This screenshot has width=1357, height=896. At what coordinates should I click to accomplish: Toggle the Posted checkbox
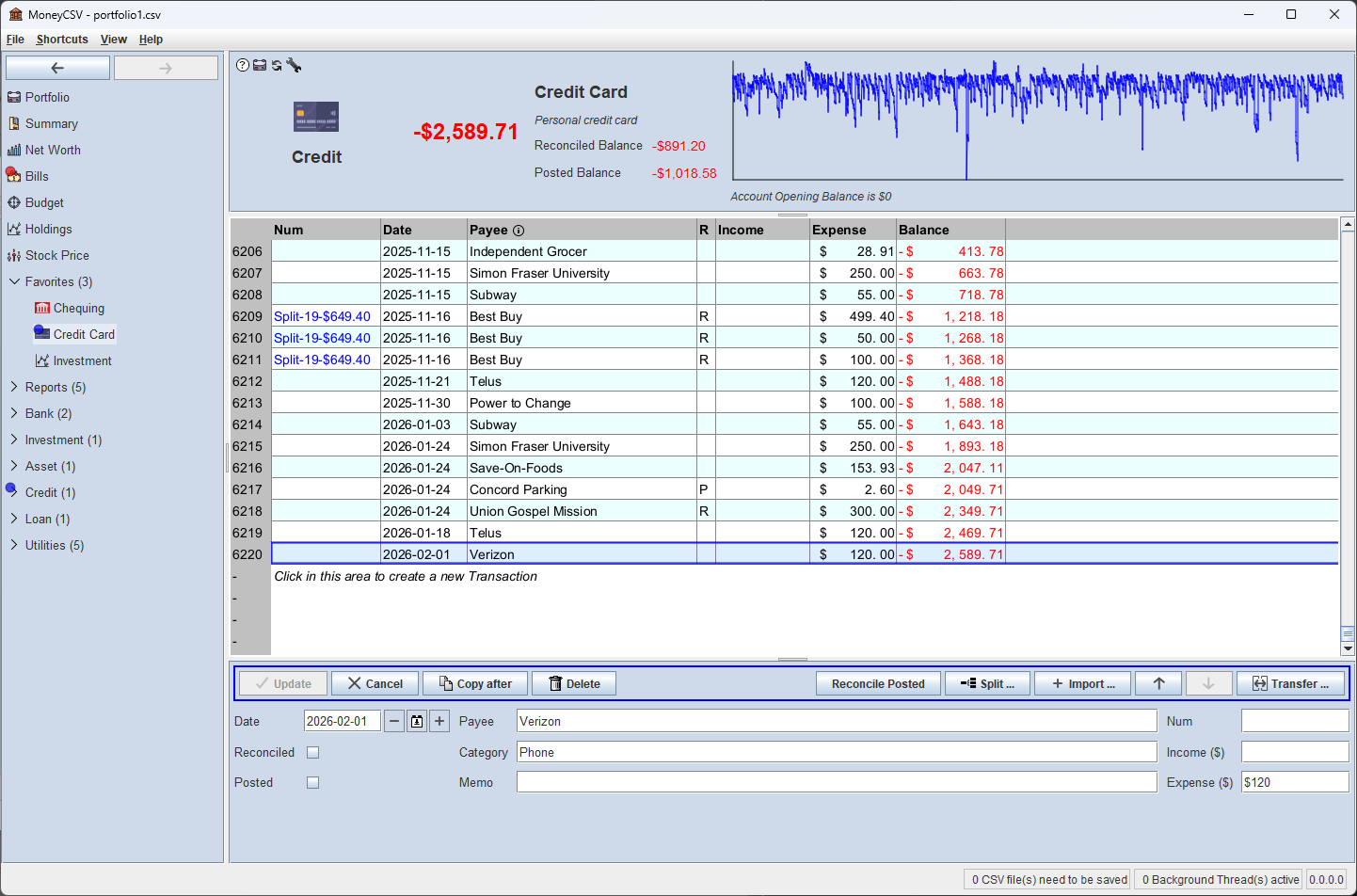click(x=313, y=783)
